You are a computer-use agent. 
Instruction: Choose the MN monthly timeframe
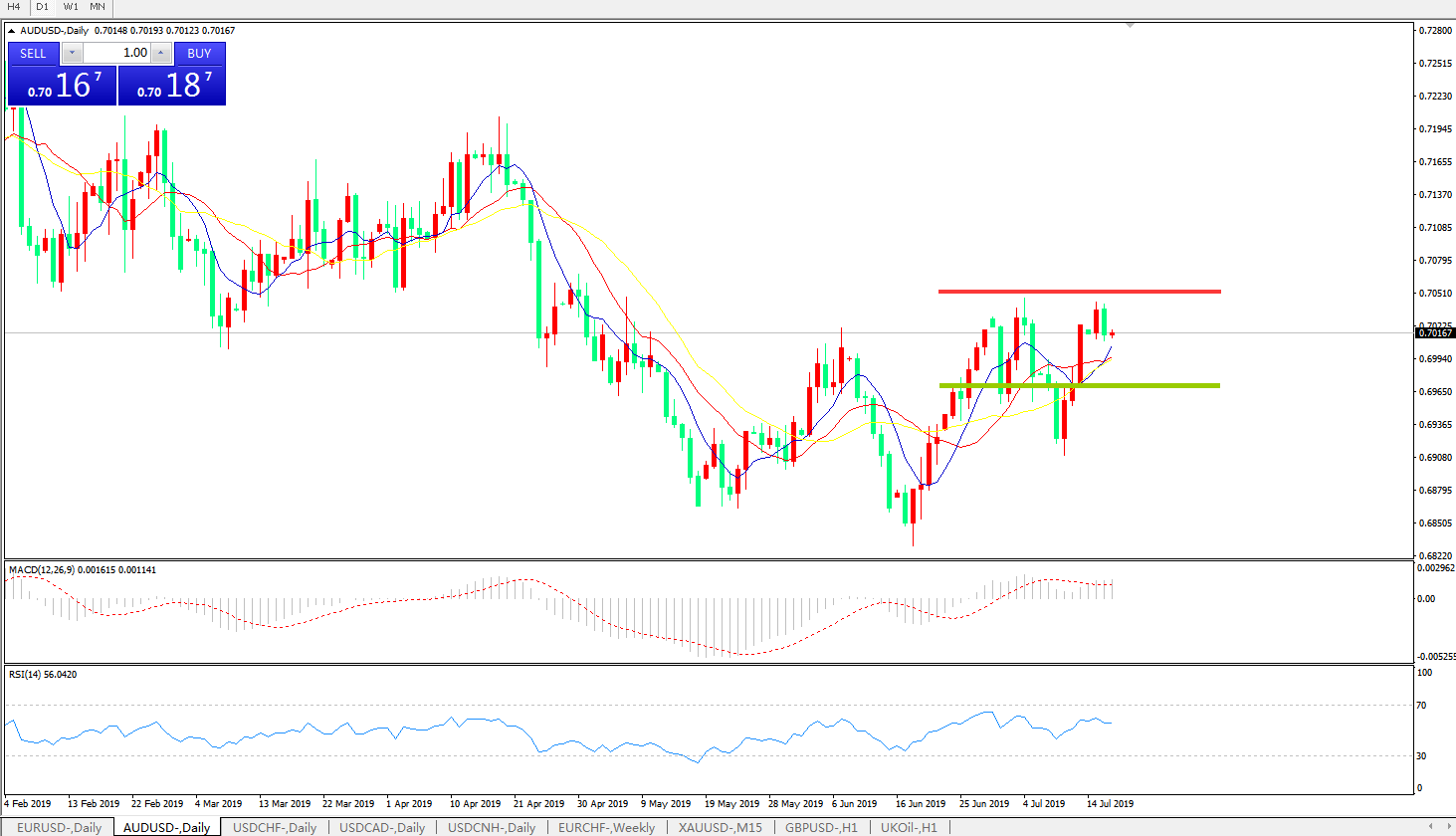[x=98, y=7]
